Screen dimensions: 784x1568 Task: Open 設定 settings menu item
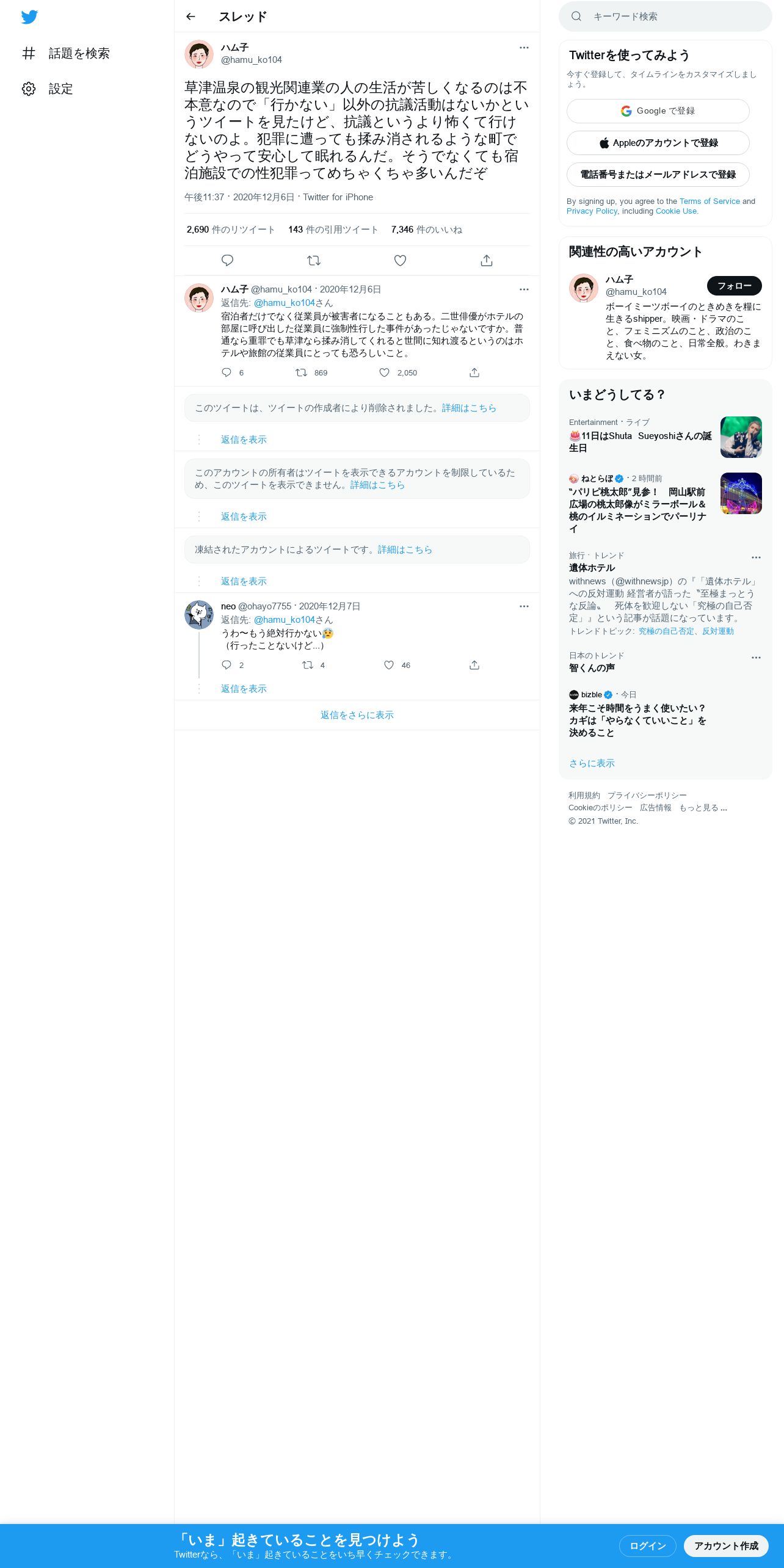[x=48, y=89]
